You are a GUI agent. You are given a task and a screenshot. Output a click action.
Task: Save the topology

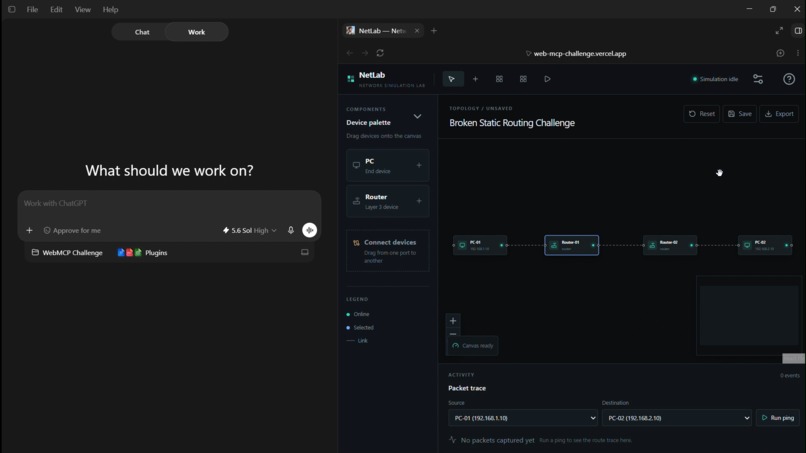tap(740, 114)
